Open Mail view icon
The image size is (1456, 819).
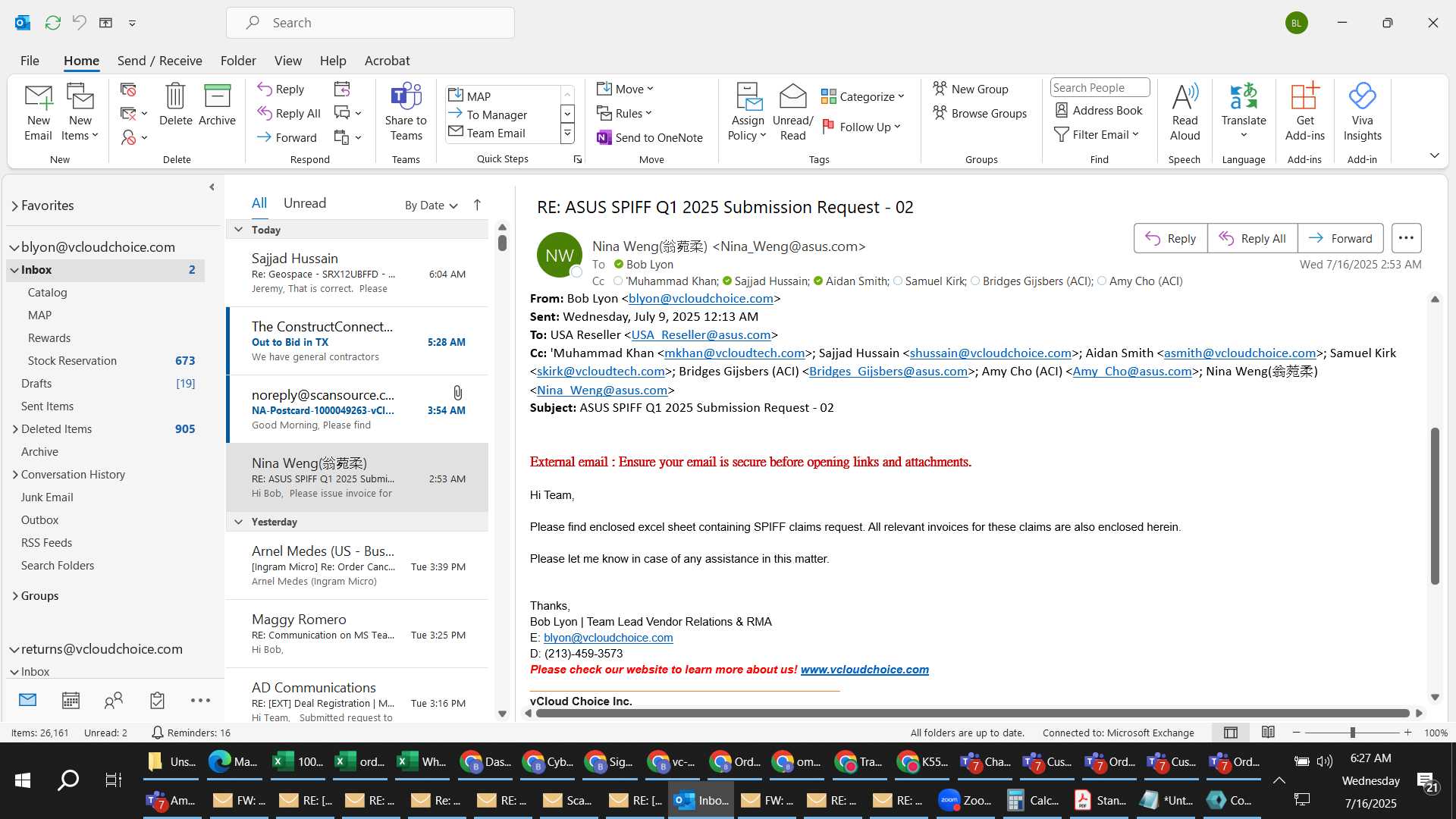click(x=27, y=700)
